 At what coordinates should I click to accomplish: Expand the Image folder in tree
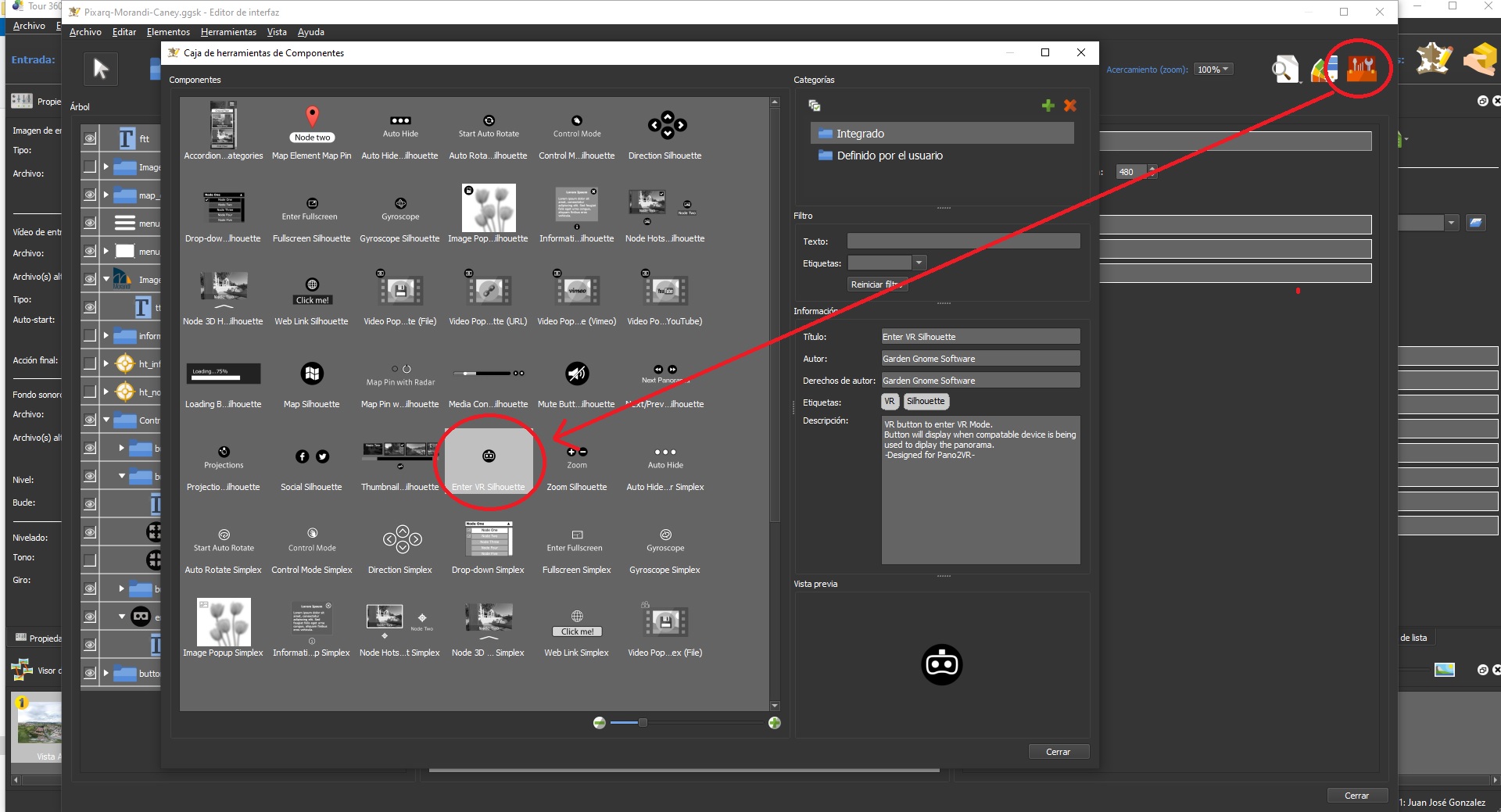(106, 166)
